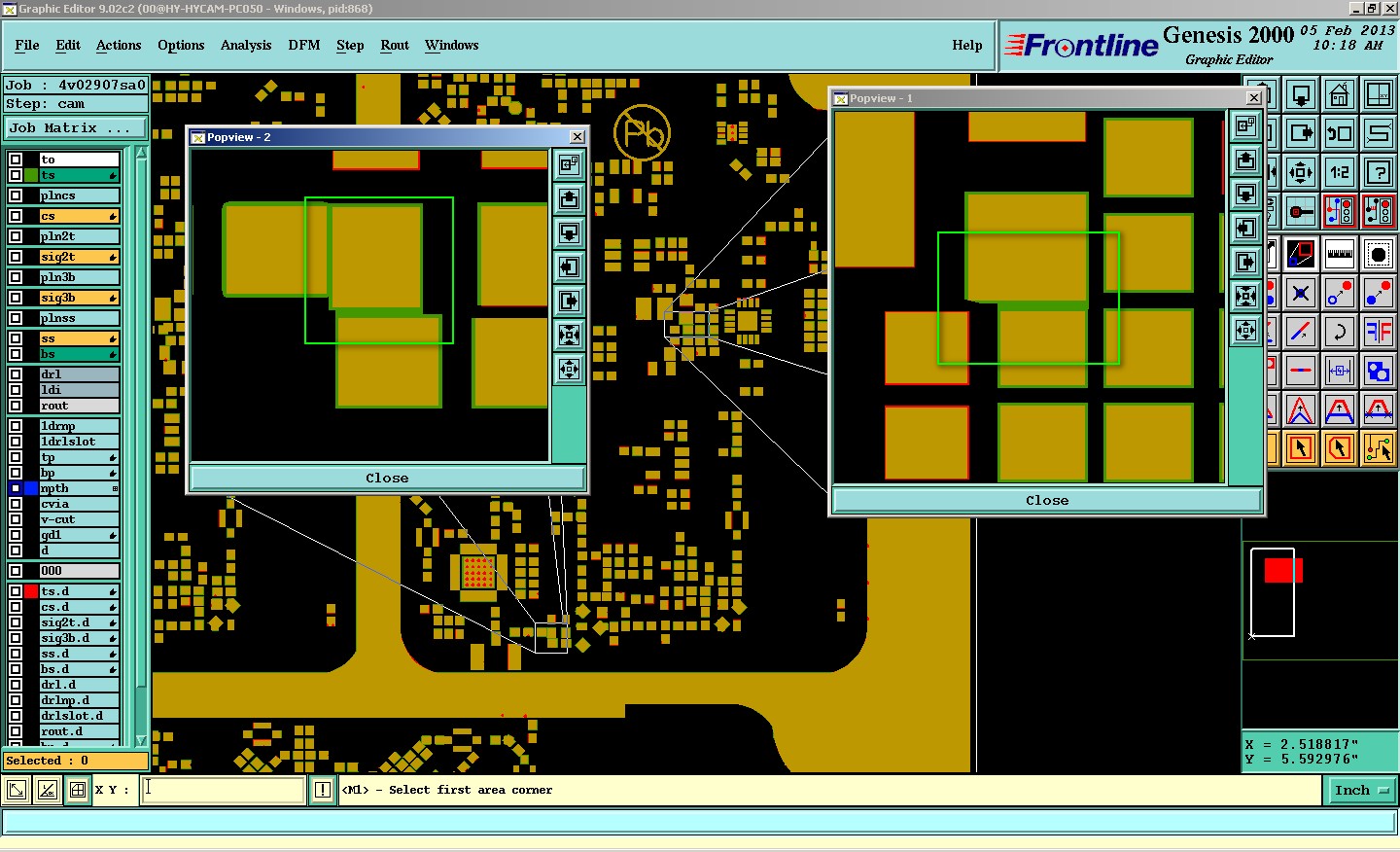This screenshot has width=1400, height=852.
Task: Toggle the checkbox for layer ts.d
Action: pyautogui.click(x=16, y=591)
